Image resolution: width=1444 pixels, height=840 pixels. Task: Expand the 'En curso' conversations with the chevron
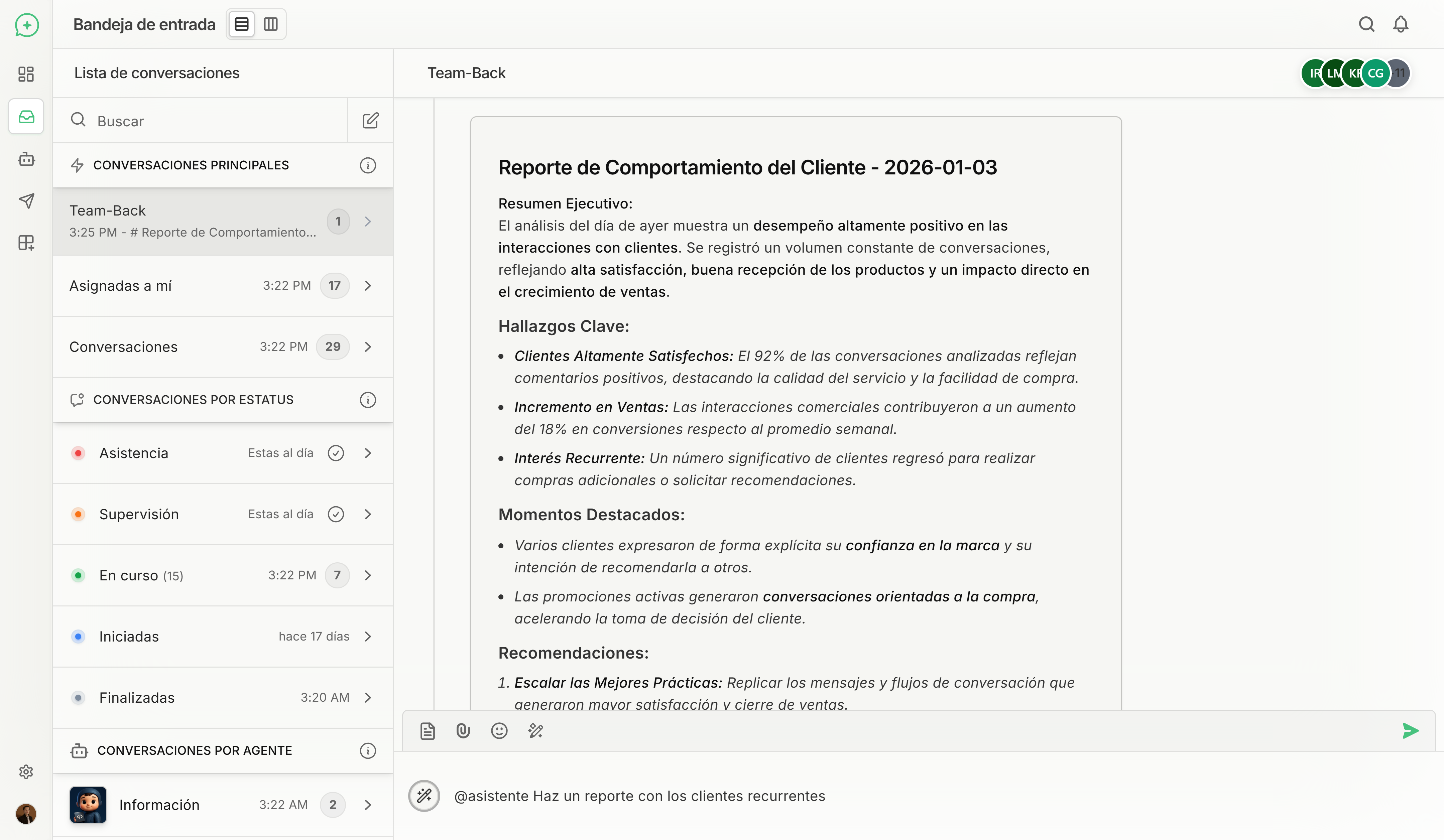point(368,575)
